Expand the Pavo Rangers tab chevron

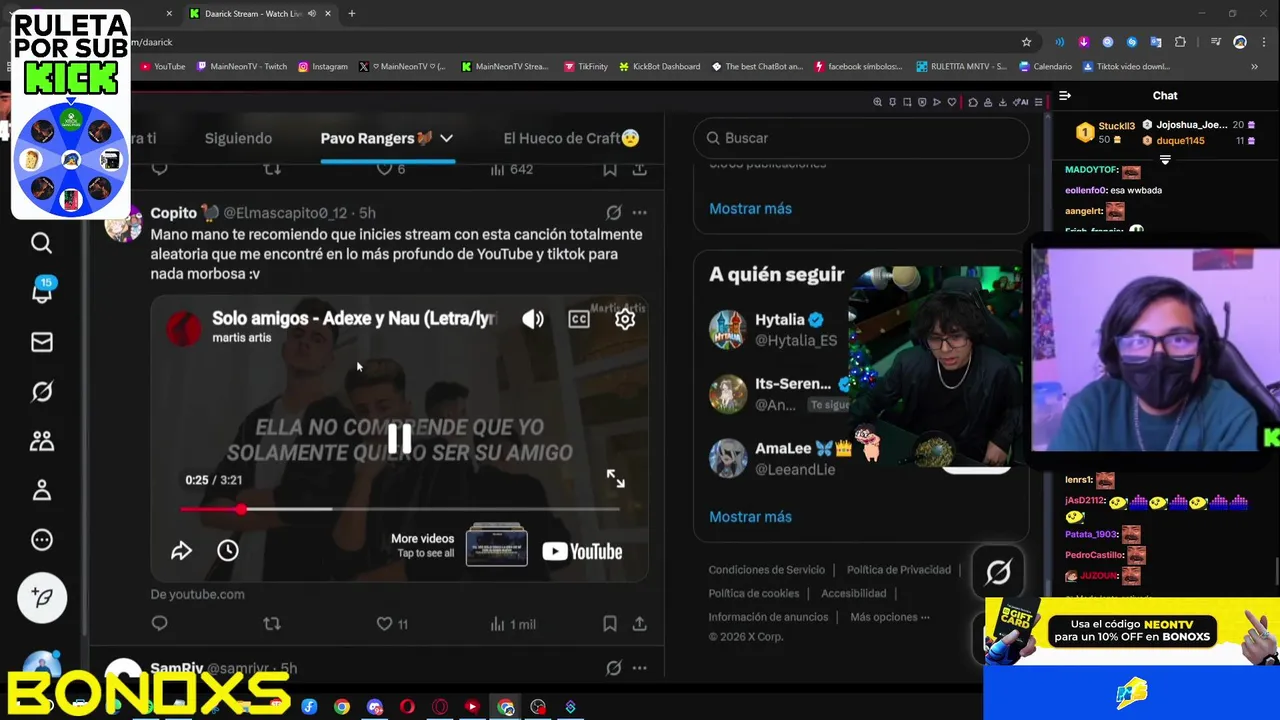[446, 138]
